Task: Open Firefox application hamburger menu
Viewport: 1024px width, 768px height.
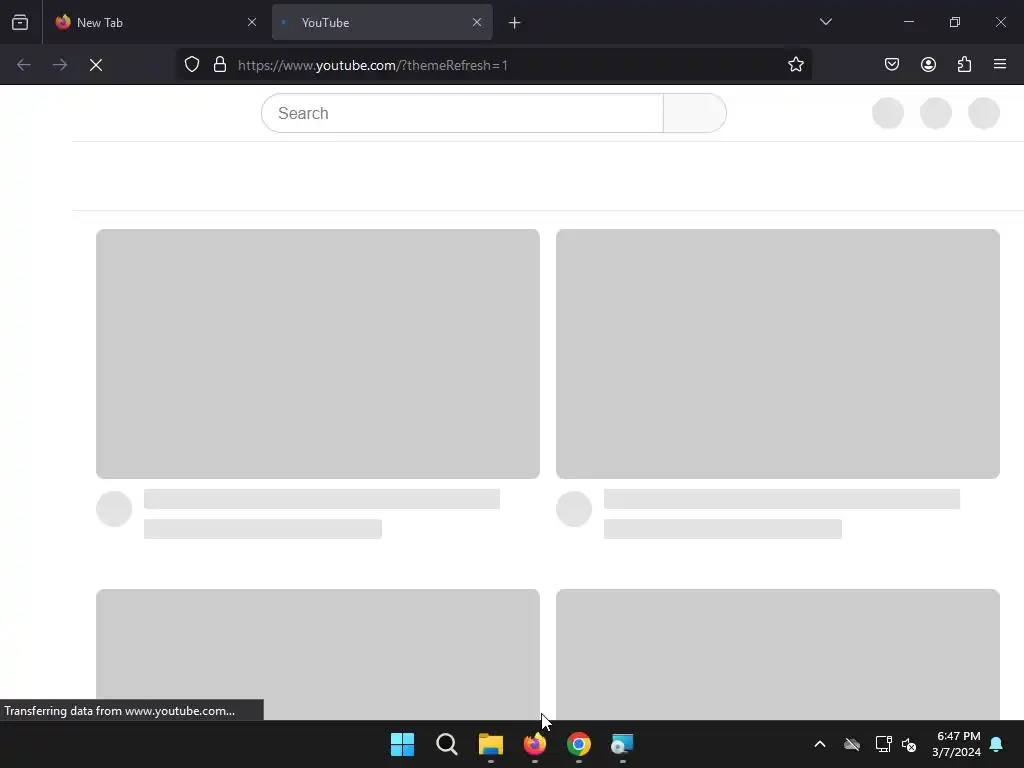Action: tap(1000, 65)
